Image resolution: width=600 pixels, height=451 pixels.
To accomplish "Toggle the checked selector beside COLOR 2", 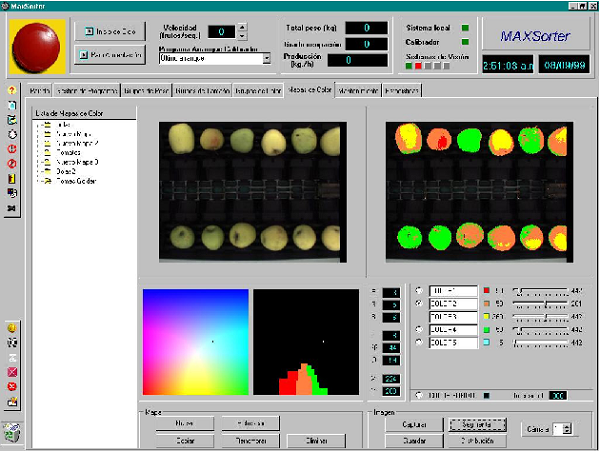I will (x=418, y=302).
